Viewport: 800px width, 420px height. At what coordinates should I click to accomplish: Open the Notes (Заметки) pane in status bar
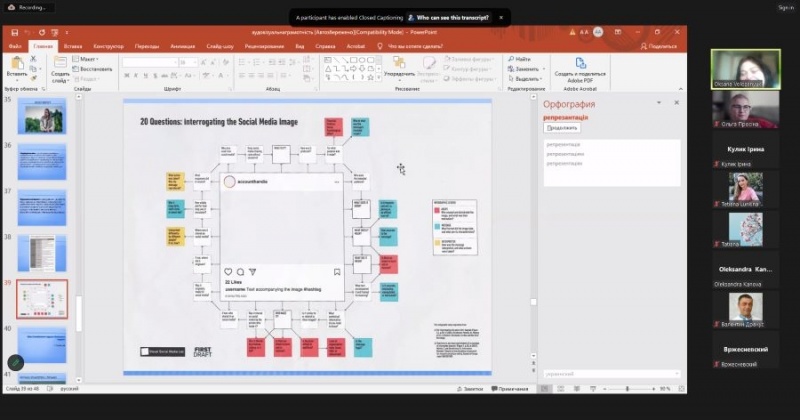point(469,388)
